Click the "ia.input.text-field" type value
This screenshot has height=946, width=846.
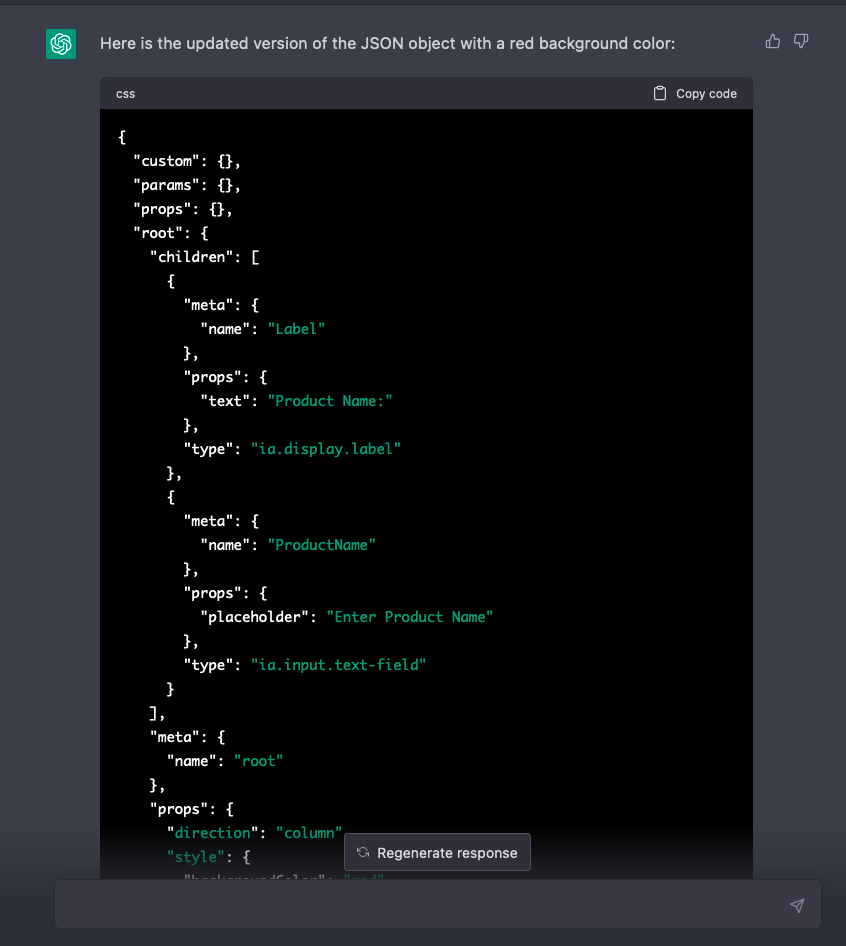(x=339, y=665)
